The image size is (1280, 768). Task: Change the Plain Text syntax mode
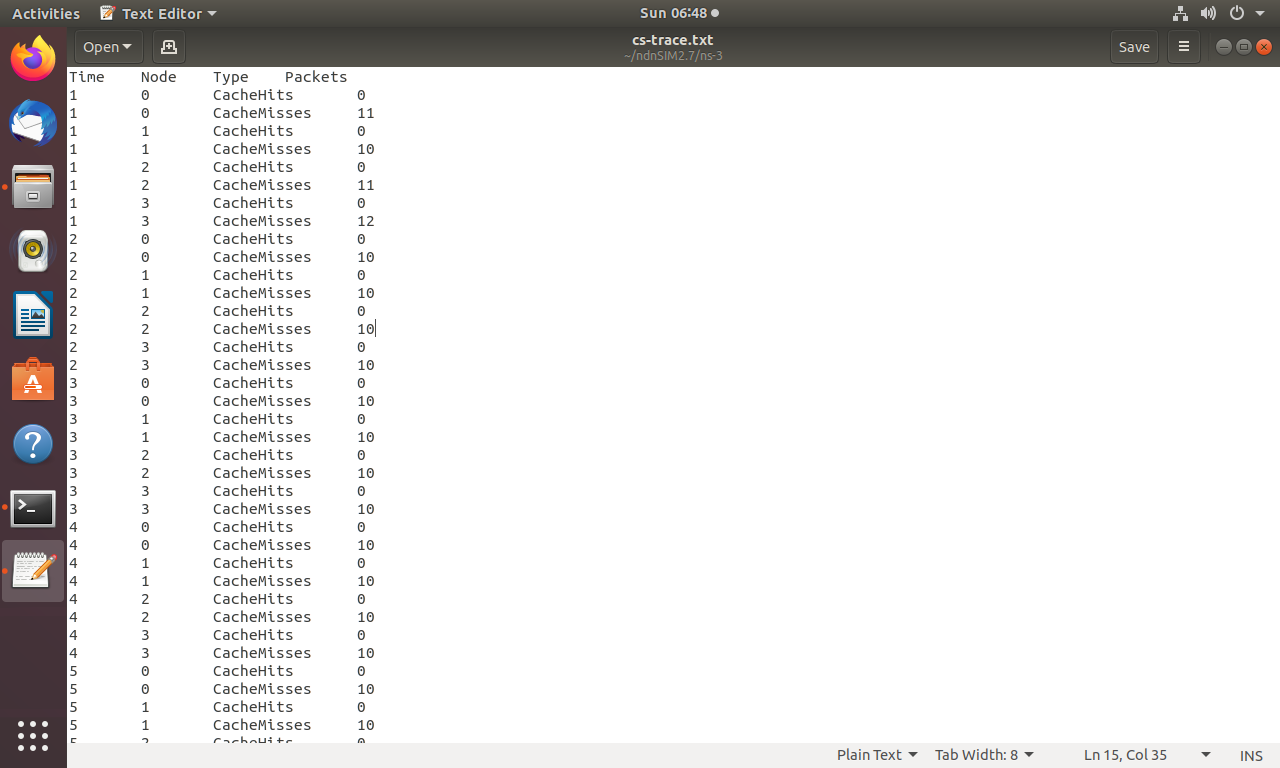tap(876, 755)
